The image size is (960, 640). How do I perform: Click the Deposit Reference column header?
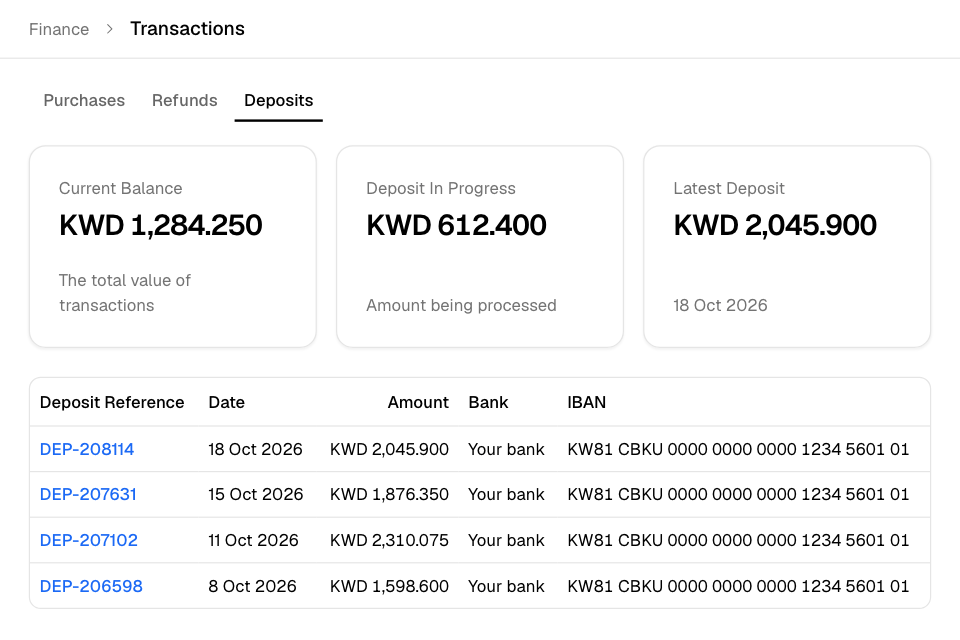coord(112,402)
